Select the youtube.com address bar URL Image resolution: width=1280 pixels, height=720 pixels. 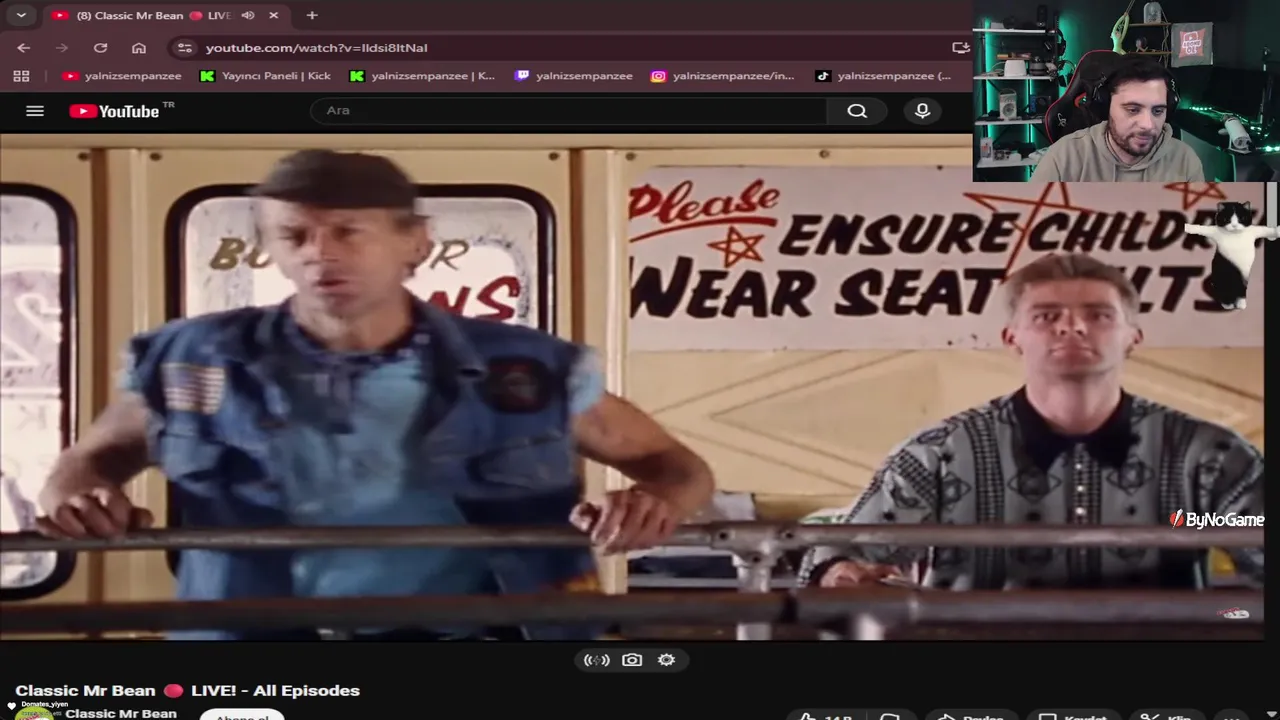316,47
